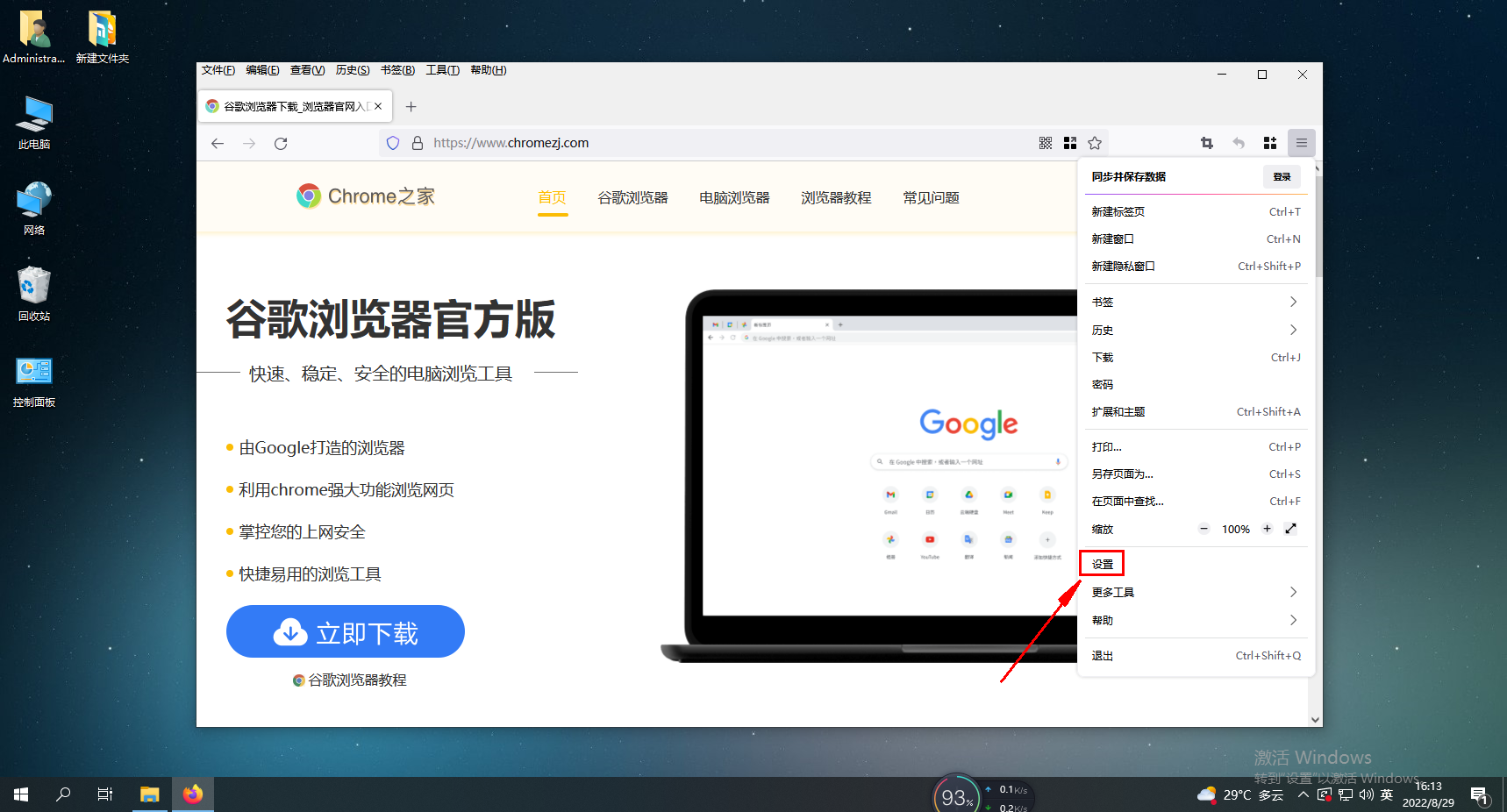Viewport: 1507px width, 812px height.
Task: Click the 立即下载 download button
Action: point(346,631)
